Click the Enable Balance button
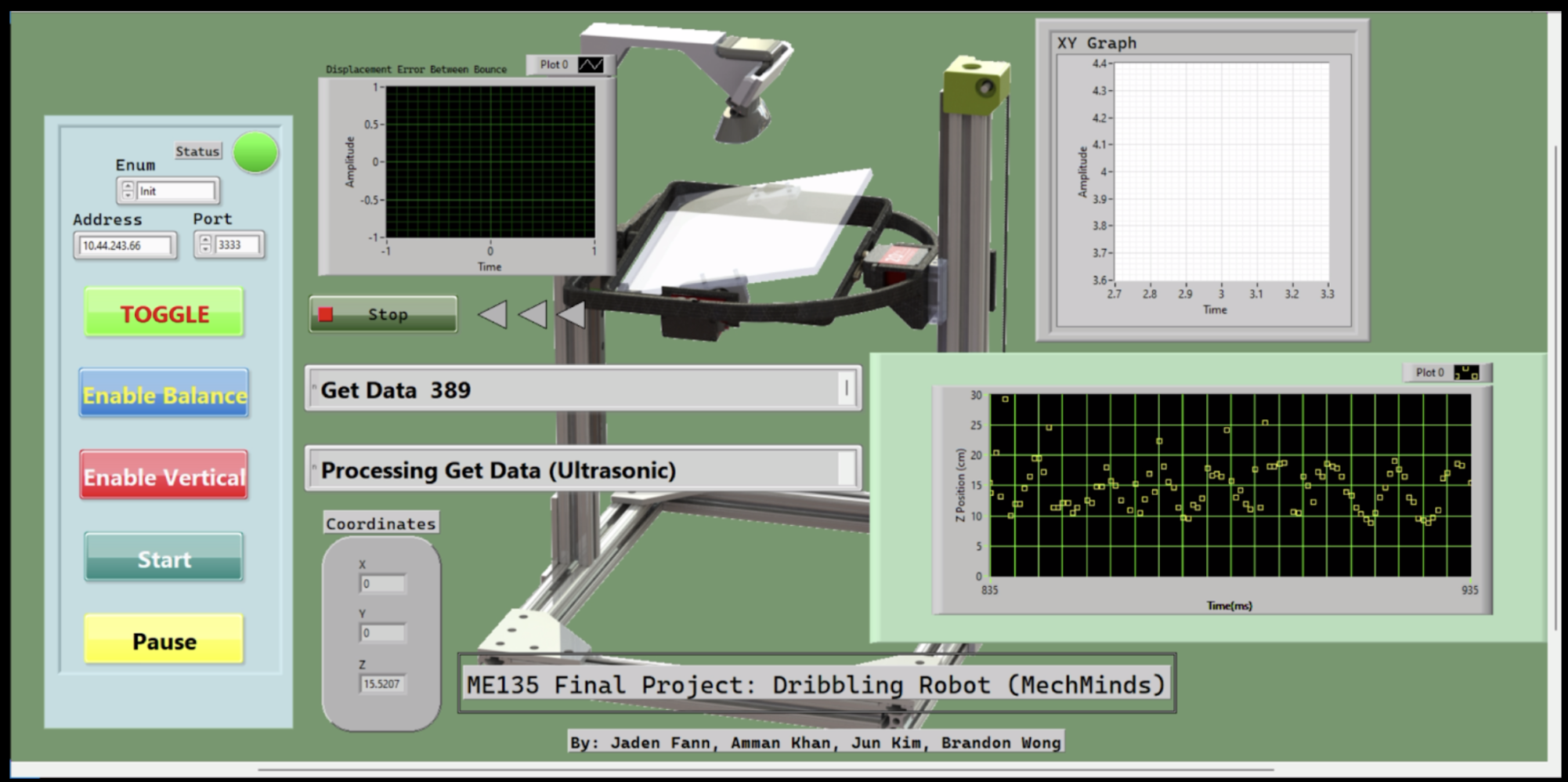This screenshot has height=782, width=1568. coord(164,393)
